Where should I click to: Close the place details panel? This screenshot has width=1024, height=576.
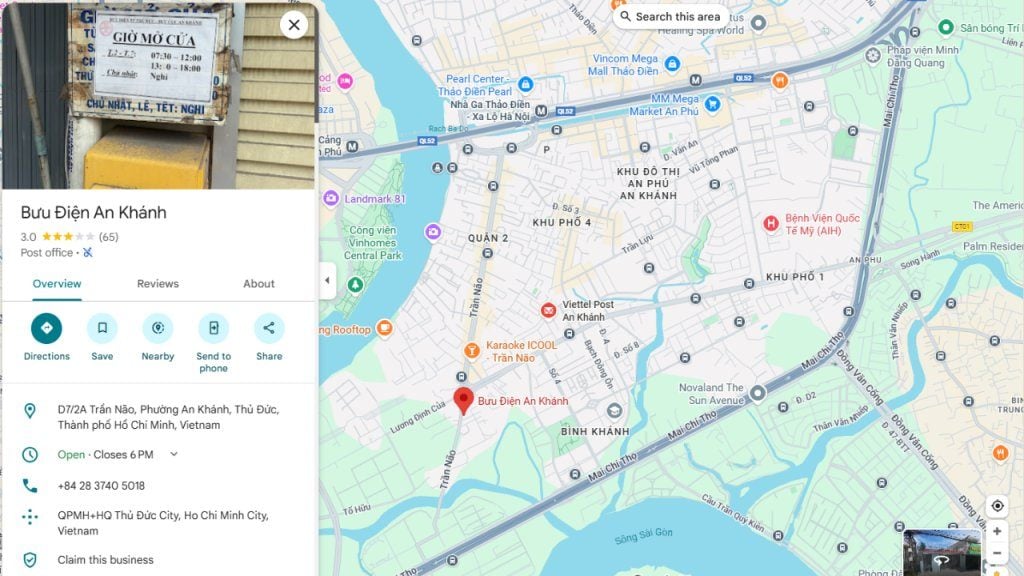294,25
